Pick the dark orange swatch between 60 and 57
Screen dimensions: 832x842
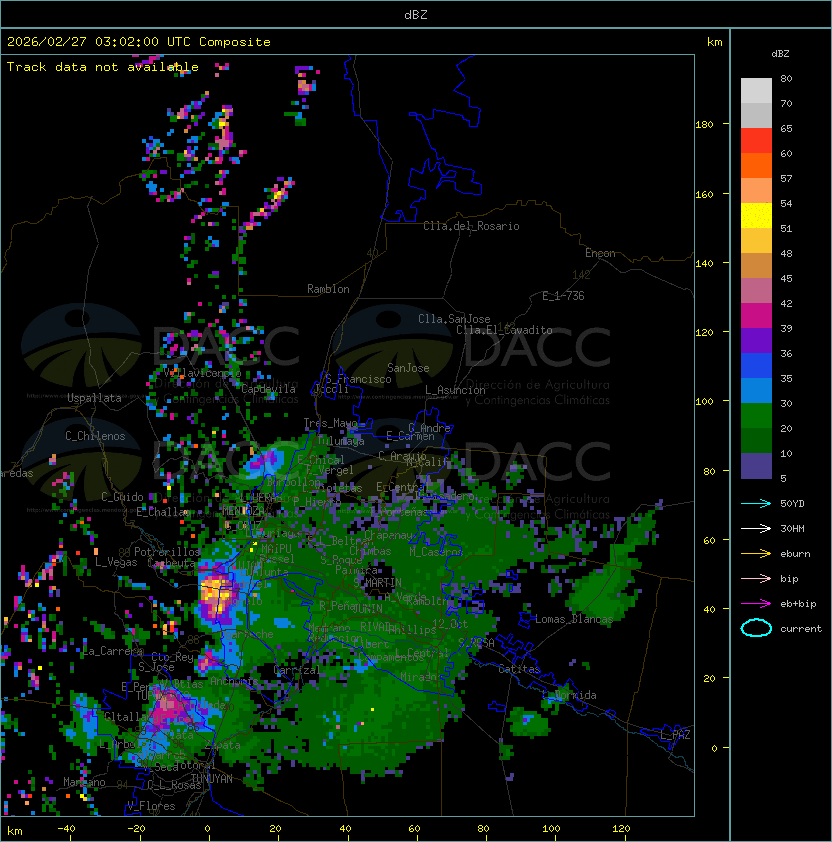(756, 165)
